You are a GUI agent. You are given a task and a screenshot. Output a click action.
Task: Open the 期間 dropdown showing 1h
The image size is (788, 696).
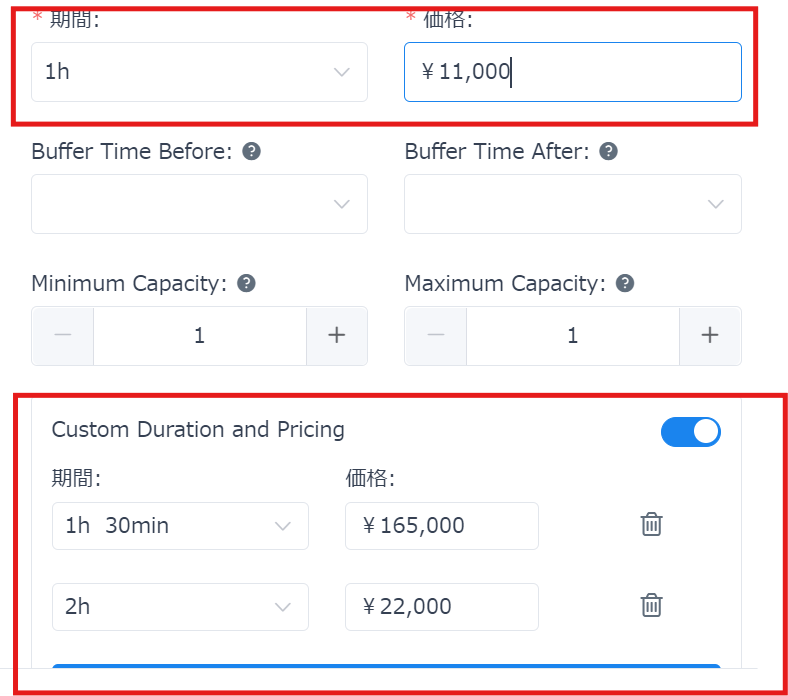tap(199, 72)
